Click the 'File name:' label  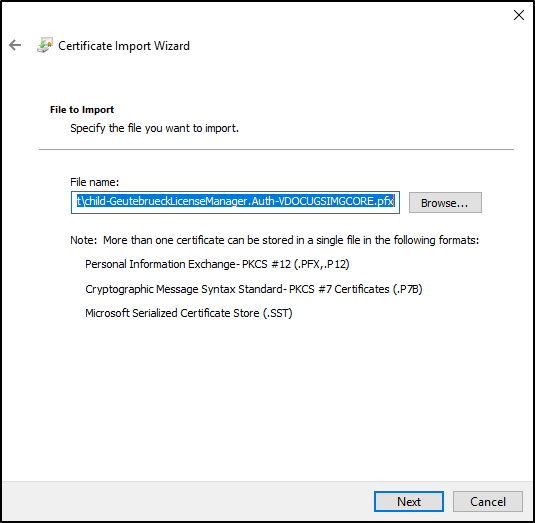pyautogui.click(x=95, y=182)
